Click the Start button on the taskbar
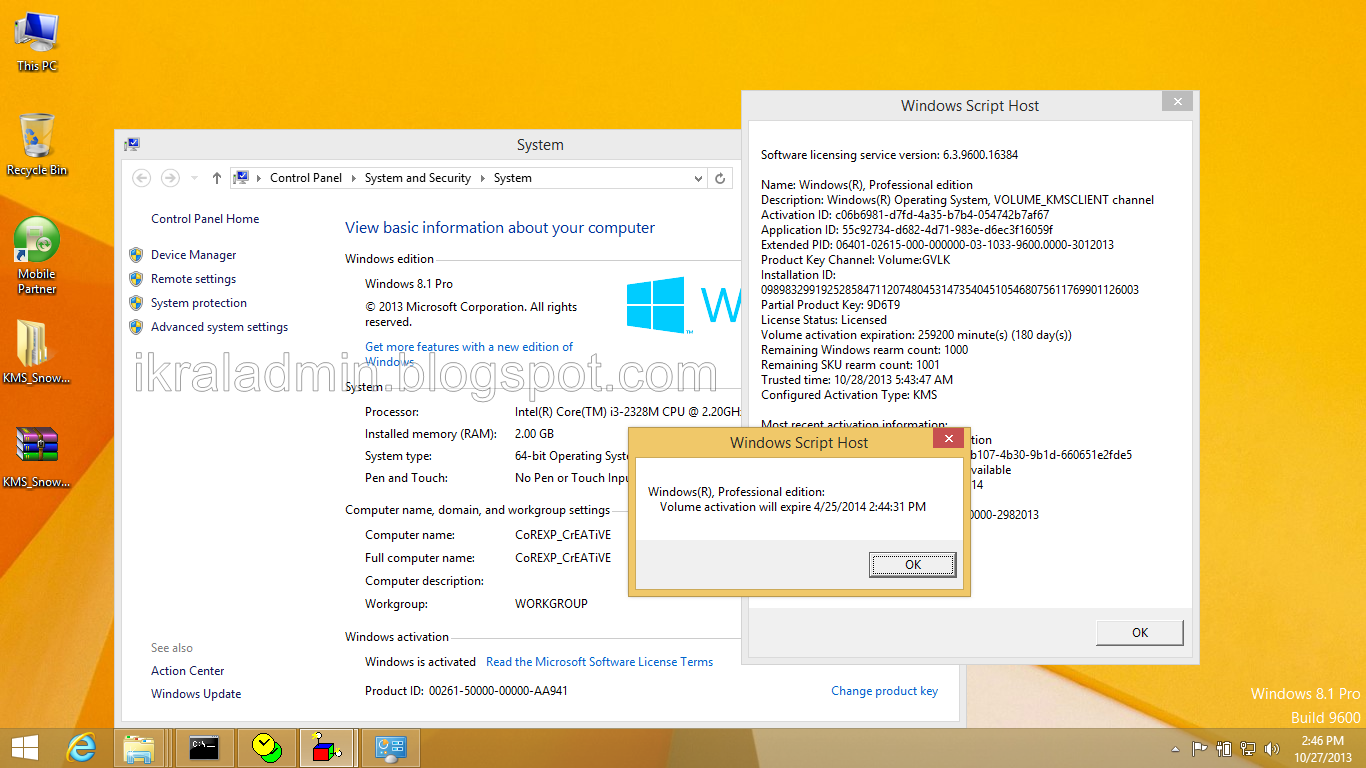1366x768 pixels. [x=24, y=747]
